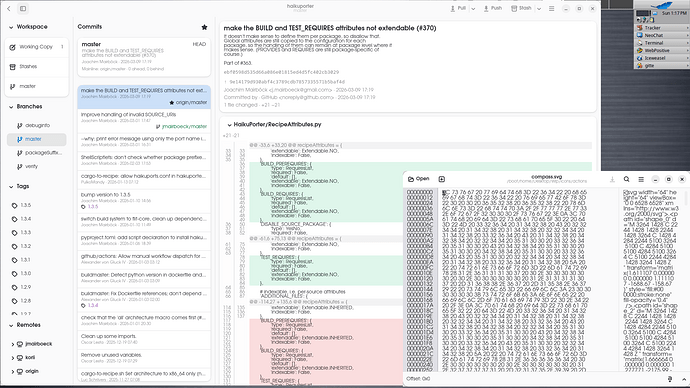Select commit 'github/actions: Allow manual workflow'
Viewport: 690px width, 388px height.
144,259
